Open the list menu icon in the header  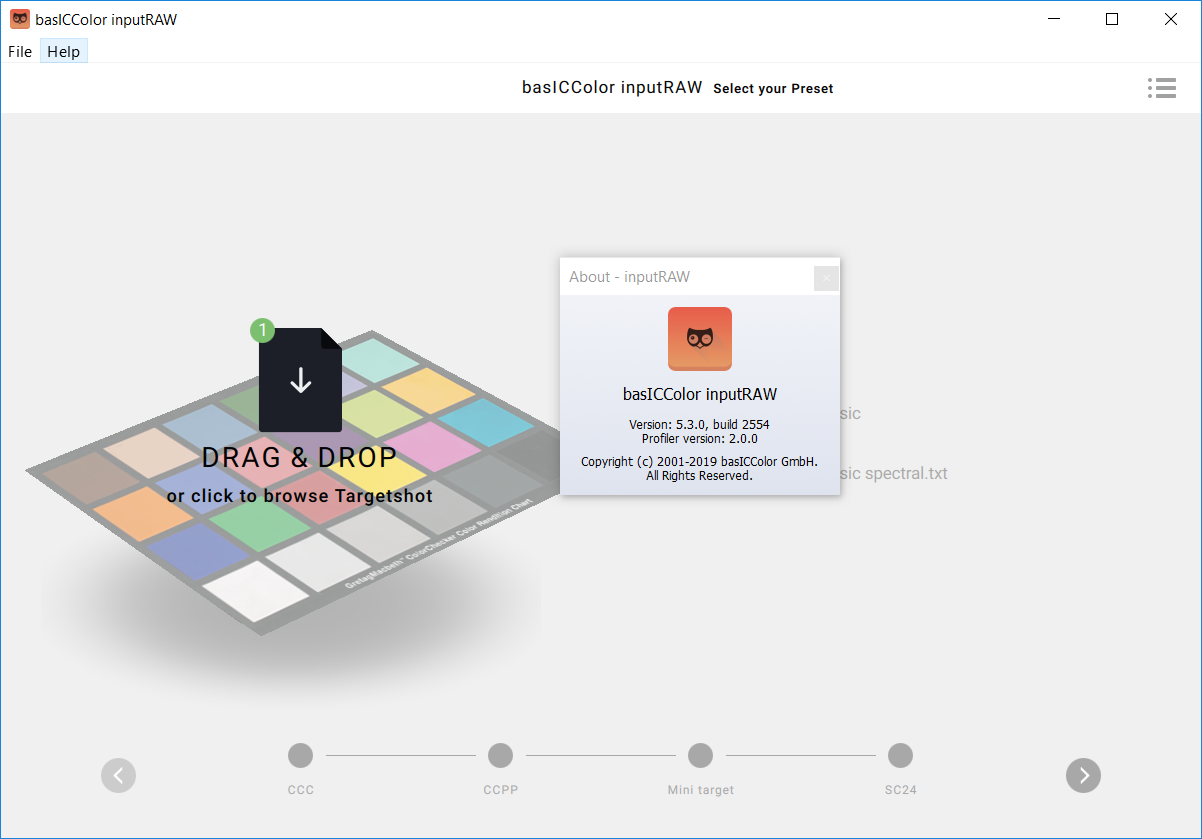(1162, 88)
